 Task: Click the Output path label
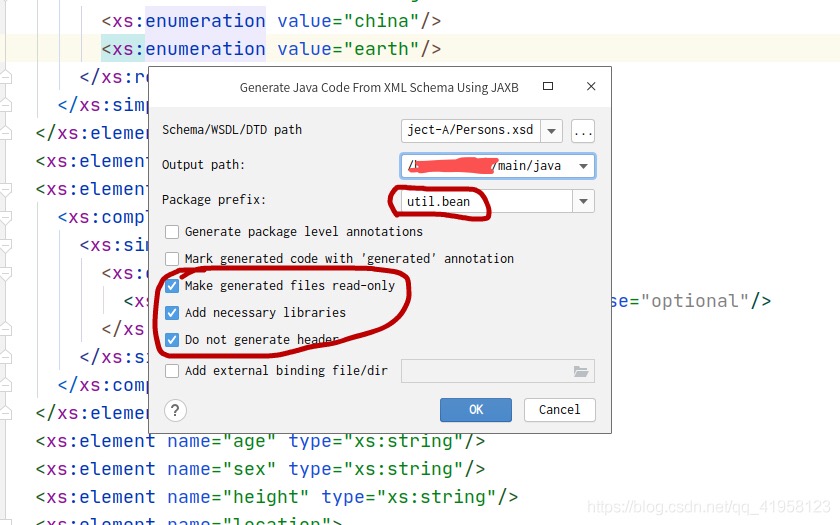[x=203, y=164]
